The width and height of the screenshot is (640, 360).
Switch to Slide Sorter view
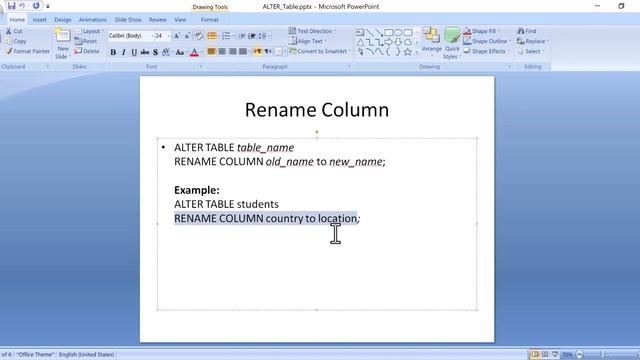[x=545, y=354]
